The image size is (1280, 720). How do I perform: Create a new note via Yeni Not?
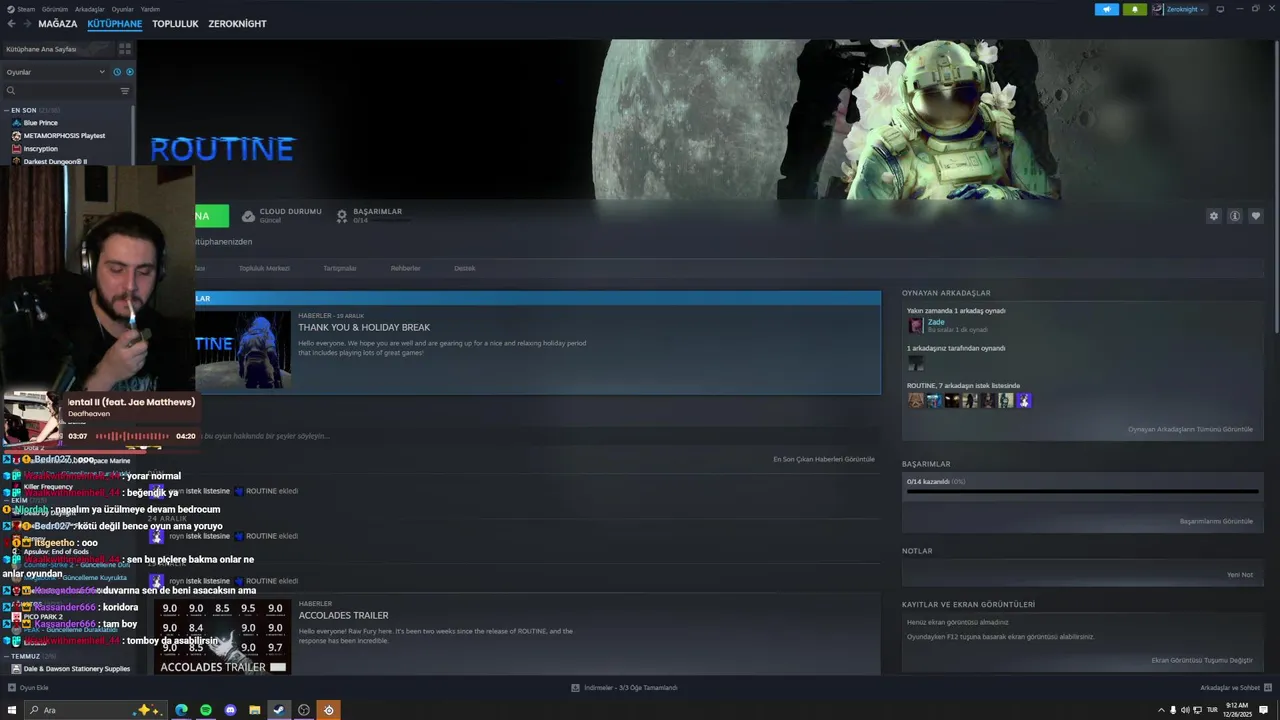(1240, 575)
